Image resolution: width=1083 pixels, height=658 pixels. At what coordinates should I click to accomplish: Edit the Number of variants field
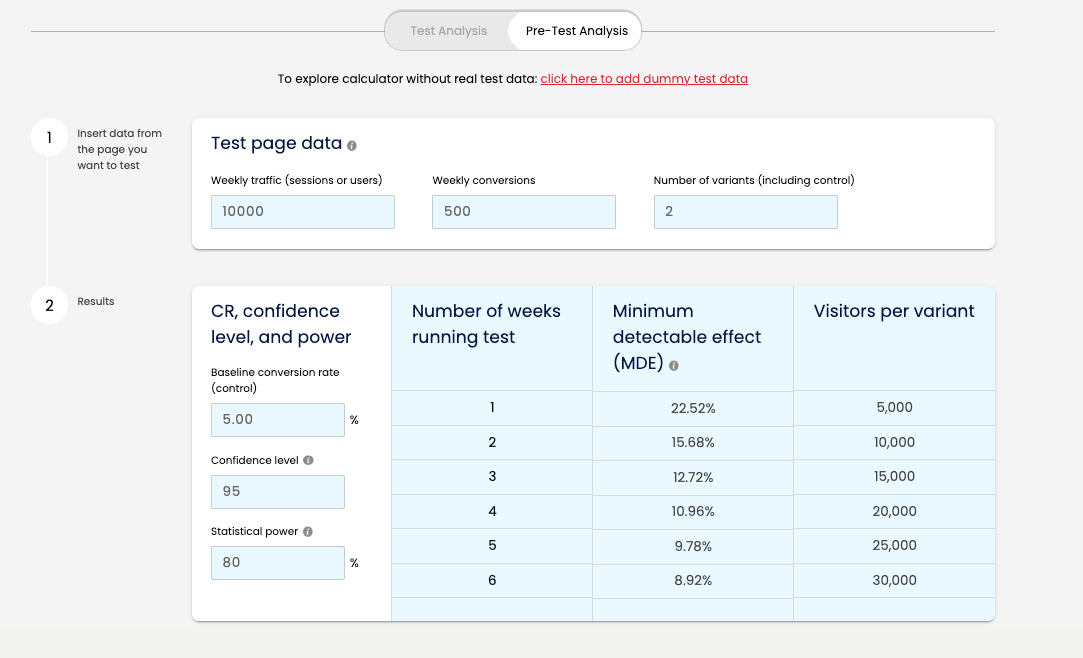[x=745, y=212]
